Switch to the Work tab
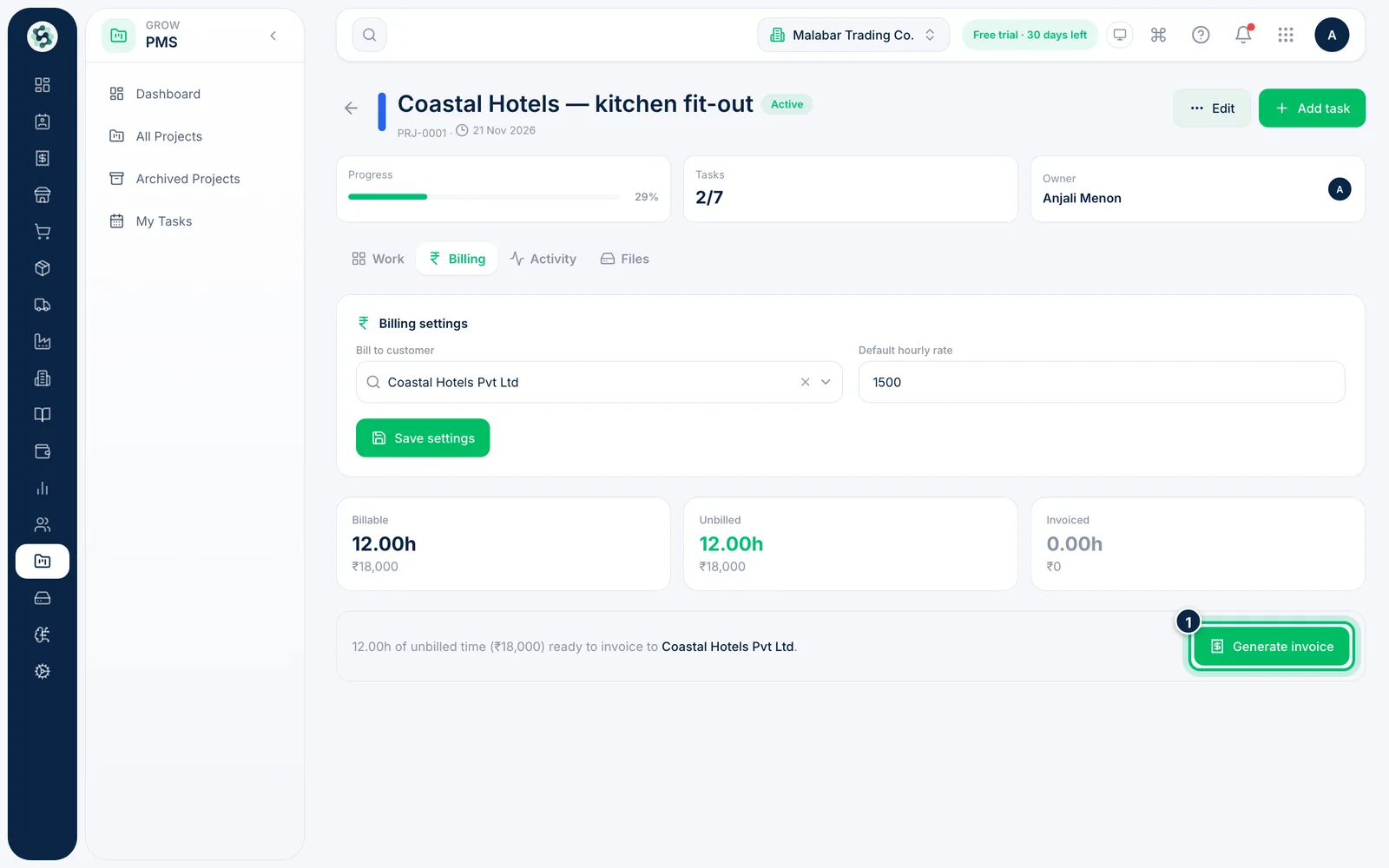Viewport: 1389px width, 868px height. coord(378,259)
